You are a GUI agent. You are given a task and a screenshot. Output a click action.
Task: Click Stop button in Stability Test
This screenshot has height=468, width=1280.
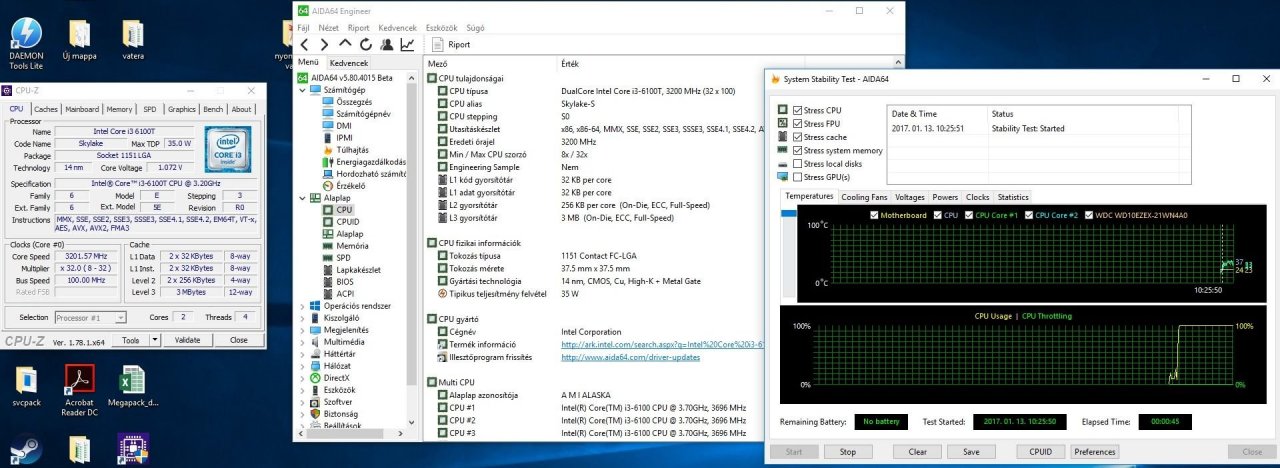(x=848, y=451)
